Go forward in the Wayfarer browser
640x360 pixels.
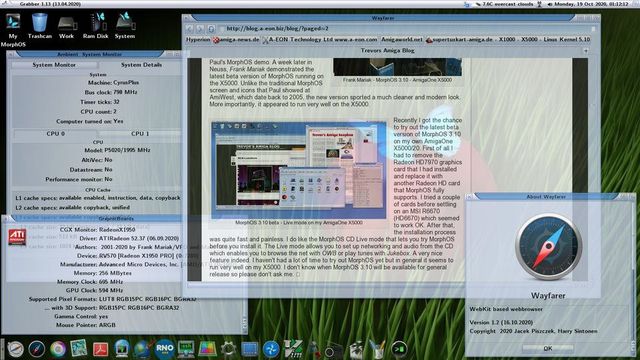[x=200, y=29]
